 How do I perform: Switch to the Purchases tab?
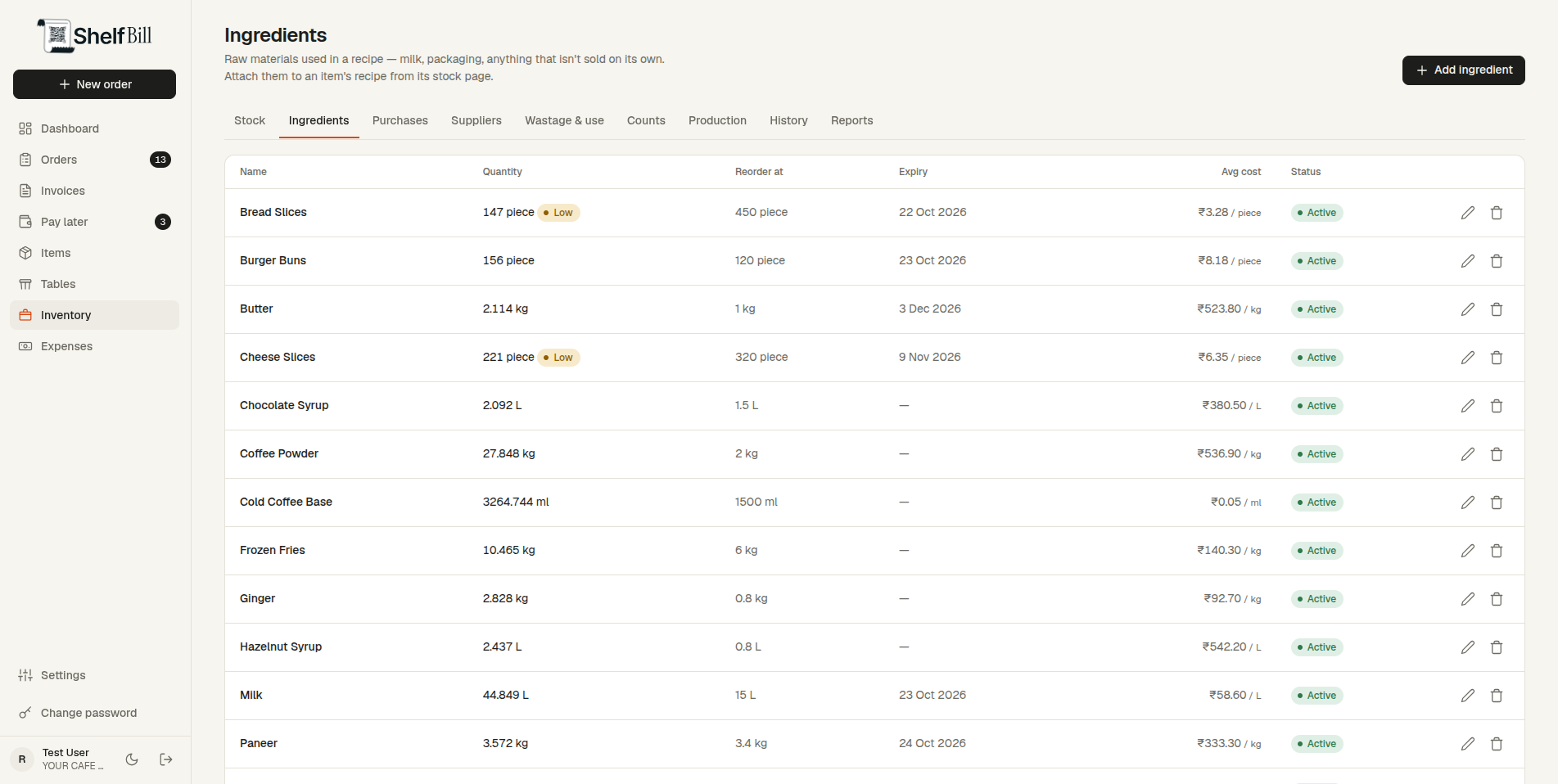[x=400, y=120]
